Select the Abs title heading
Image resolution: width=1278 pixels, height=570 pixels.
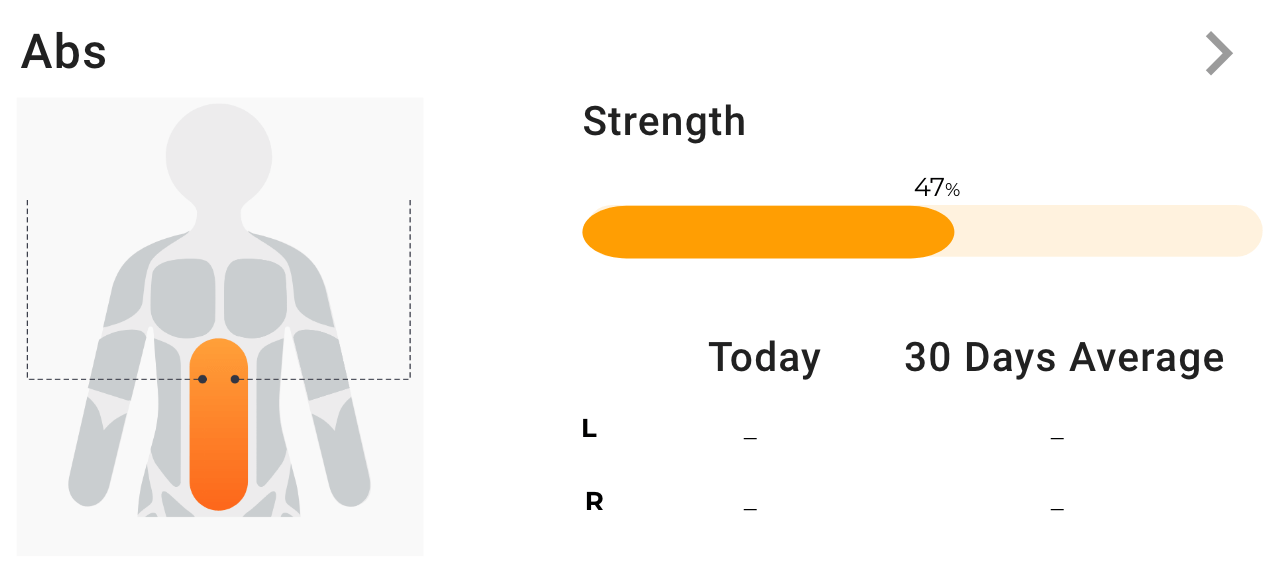tap(64, 51)
